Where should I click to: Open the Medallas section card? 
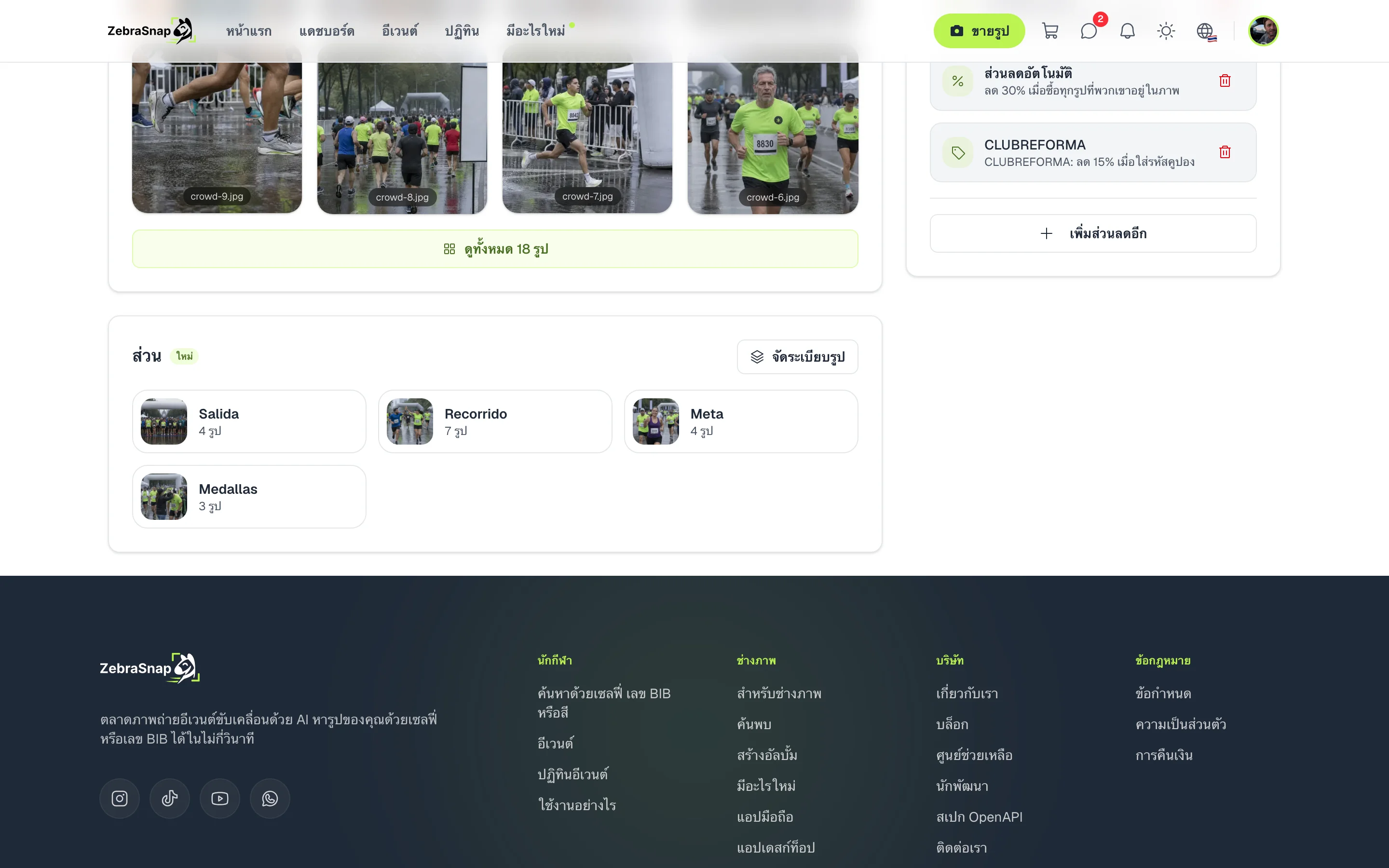(x=249, y=497)
